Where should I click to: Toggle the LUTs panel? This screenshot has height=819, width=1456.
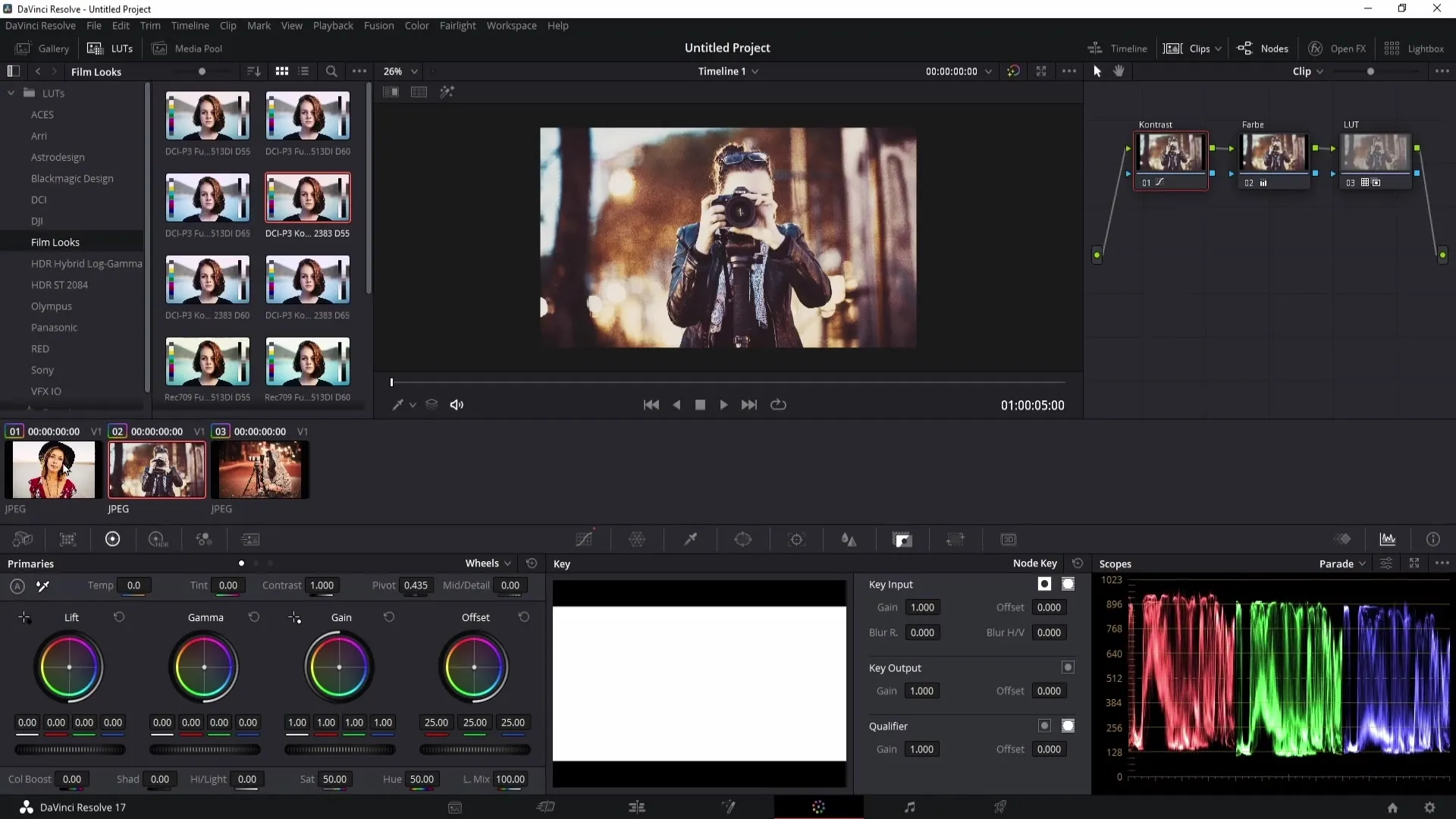tap(110, 49)
